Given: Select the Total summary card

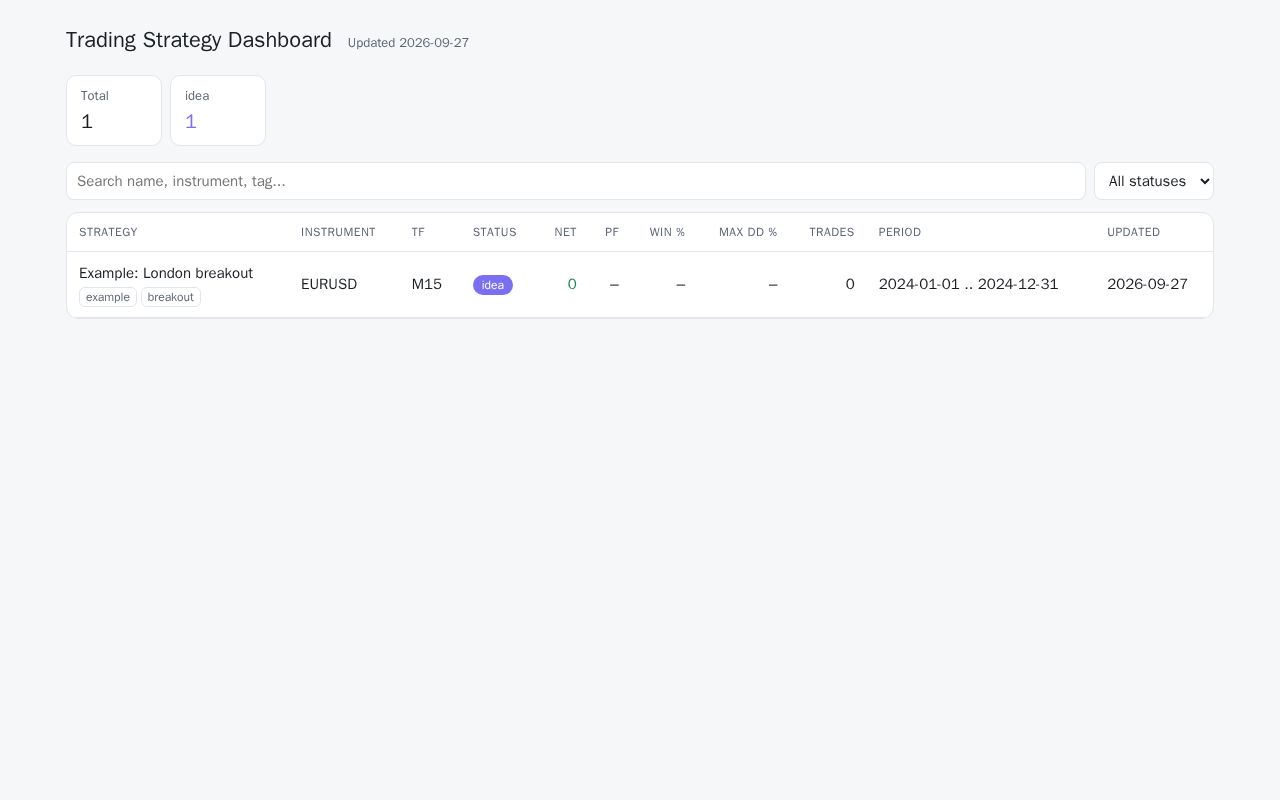Looking at the screenshot, I should click(x=114, y=110).
